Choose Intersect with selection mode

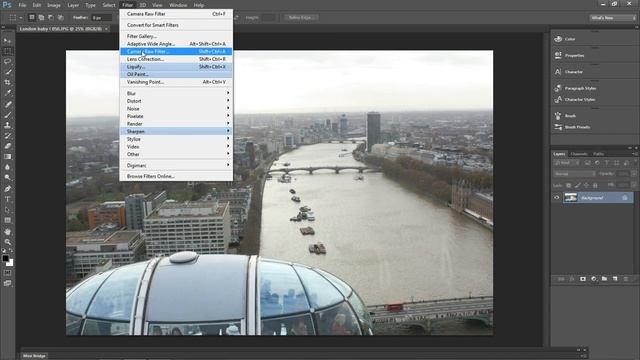61,18
